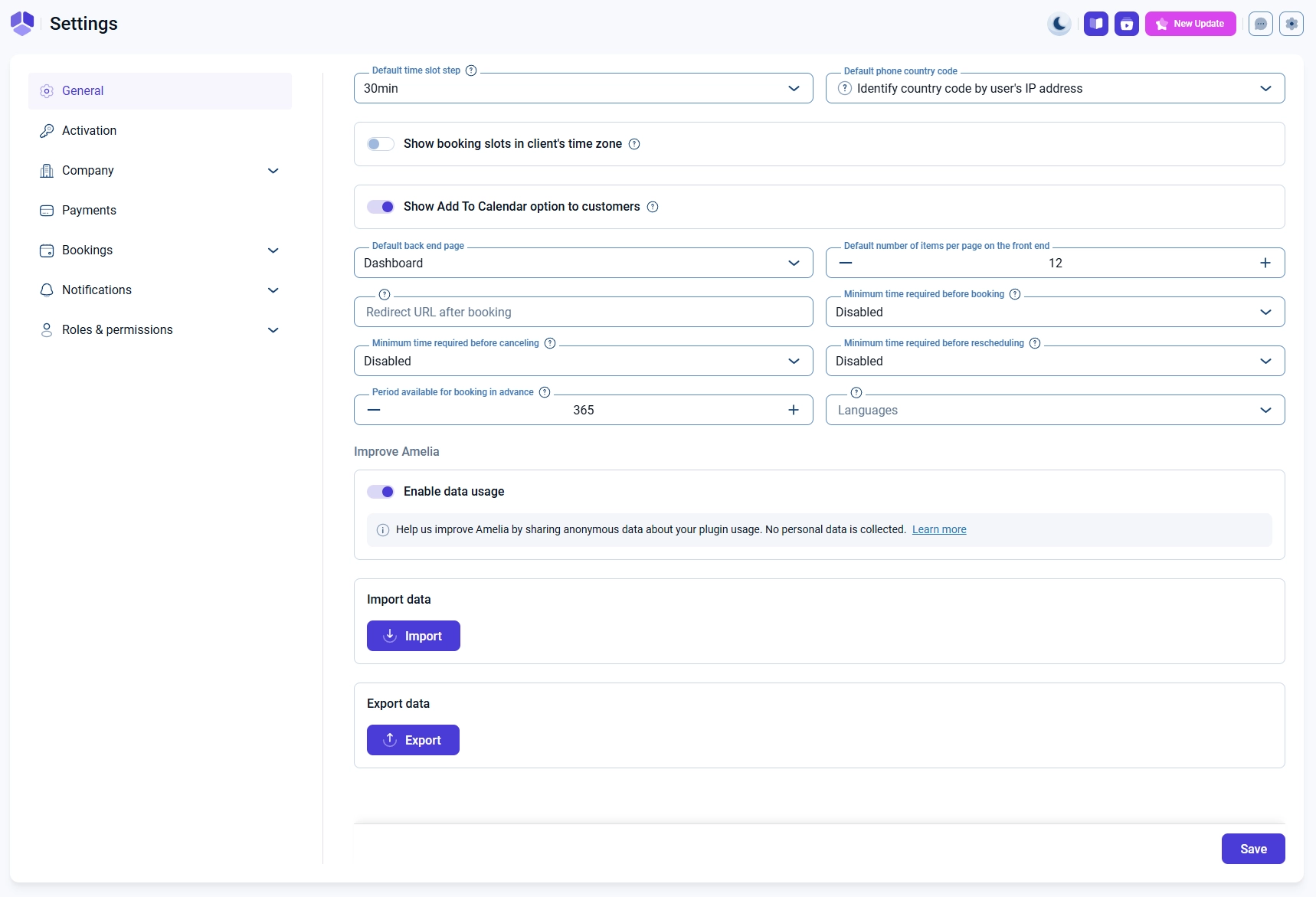Open Minimum time required before booking dropdown
Image resolution: width=1316 pixels, height=897 pixels.
coord(1056,312)
